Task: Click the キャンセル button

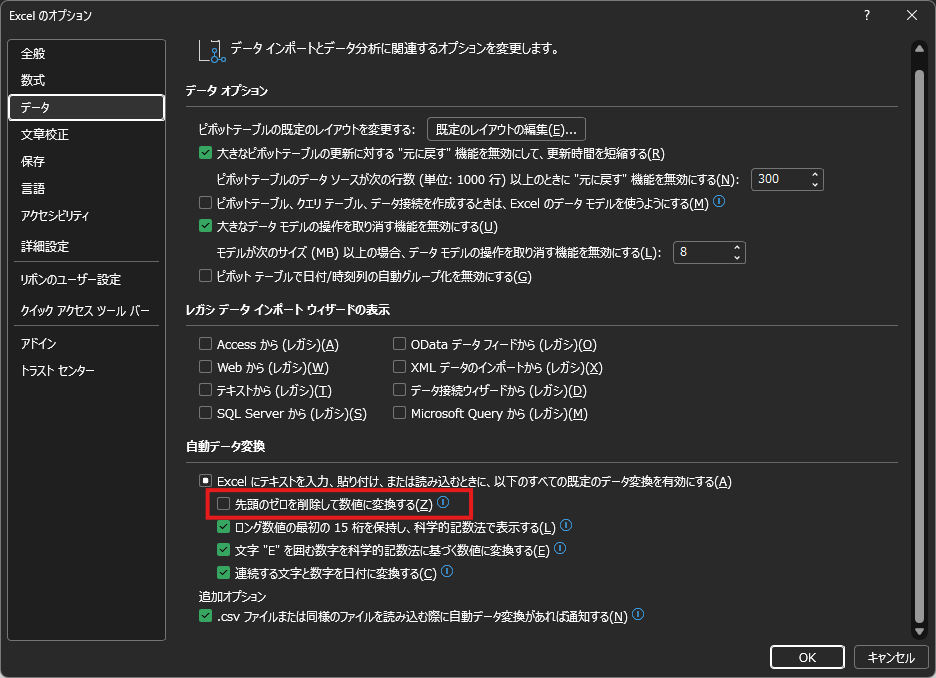Action: pos(890,657)
